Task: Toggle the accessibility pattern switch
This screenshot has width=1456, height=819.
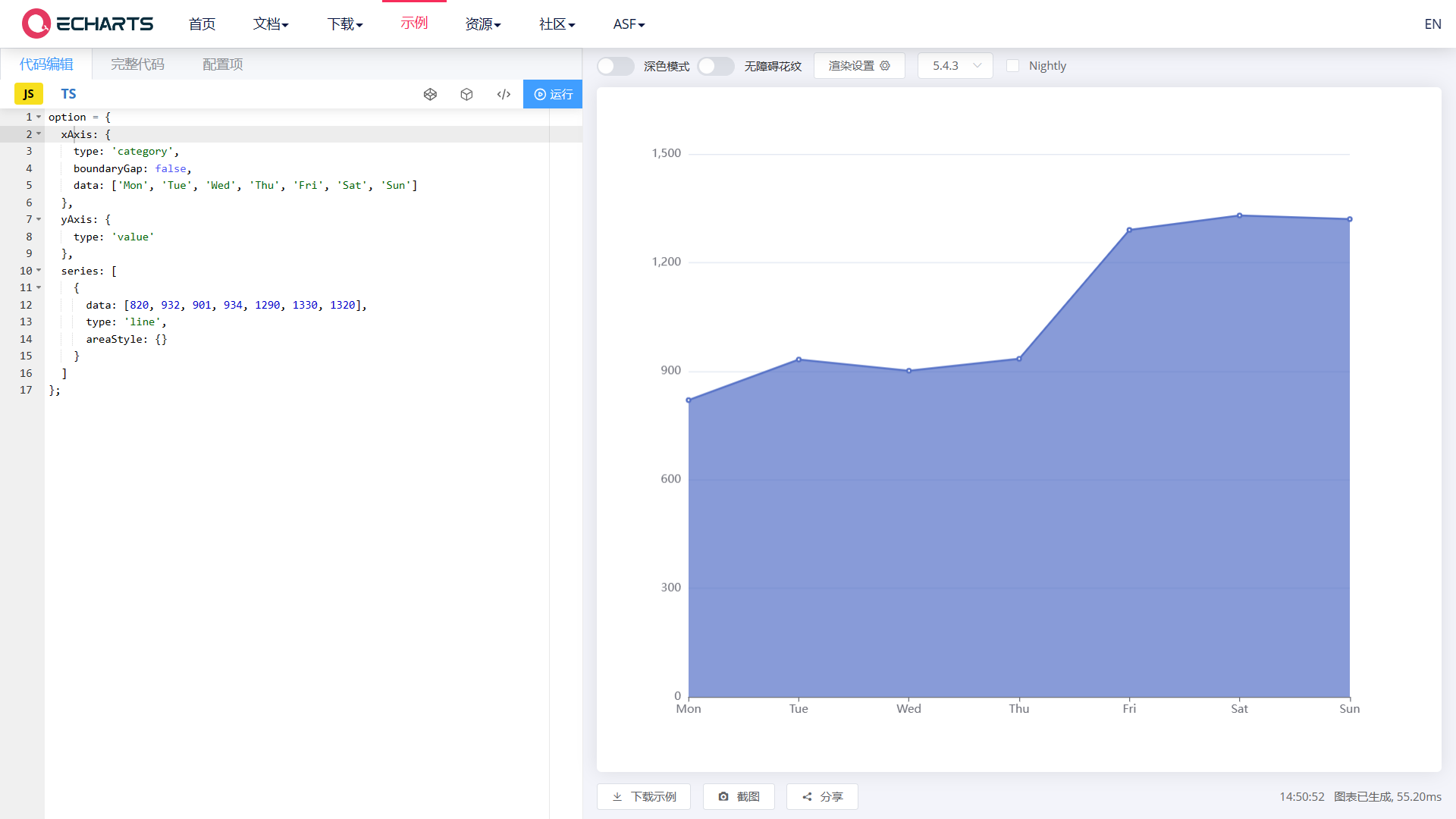Action: [715, 66]
